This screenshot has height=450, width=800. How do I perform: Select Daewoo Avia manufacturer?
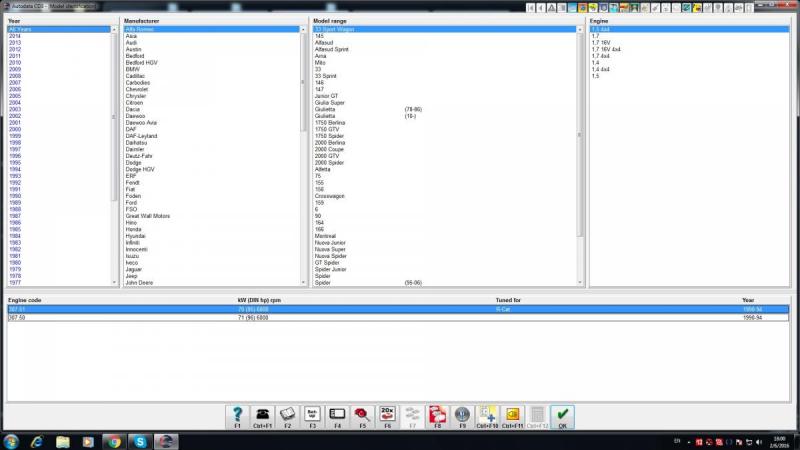[x=141, y=122]
